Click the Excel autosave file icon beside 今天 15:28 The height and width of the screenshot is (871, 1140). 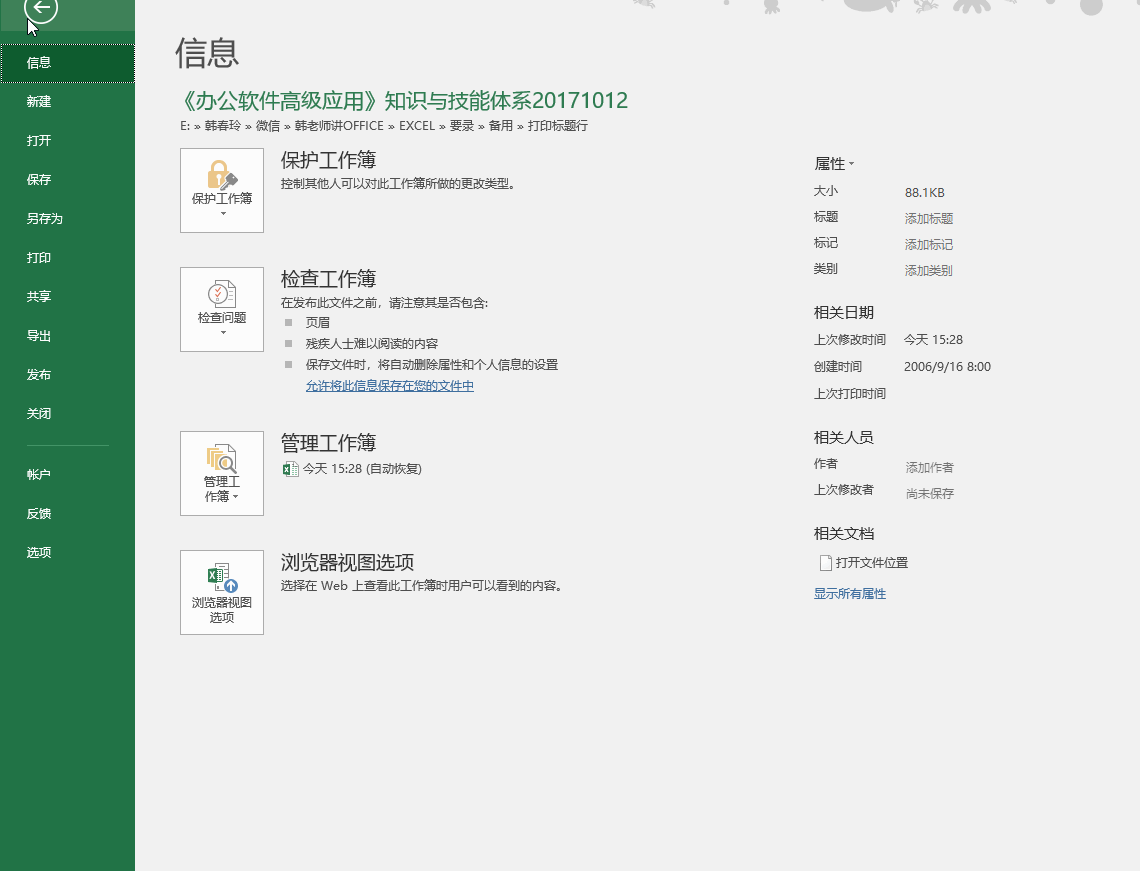coord(290,469)
